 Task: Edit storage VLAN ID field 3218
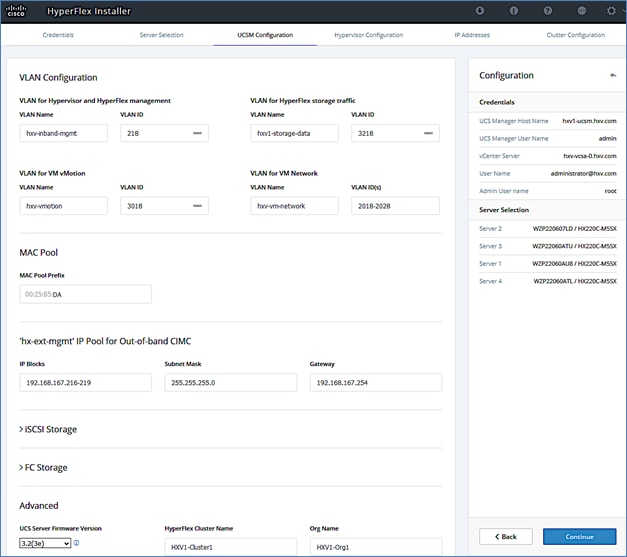pos(395,133)
